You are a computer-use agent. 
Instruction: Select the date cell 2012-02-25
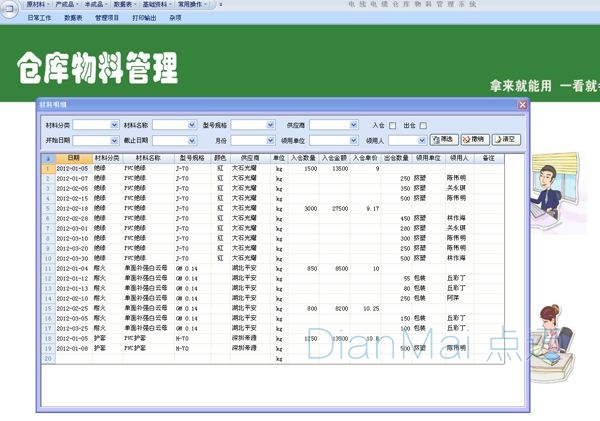[73, 308]
